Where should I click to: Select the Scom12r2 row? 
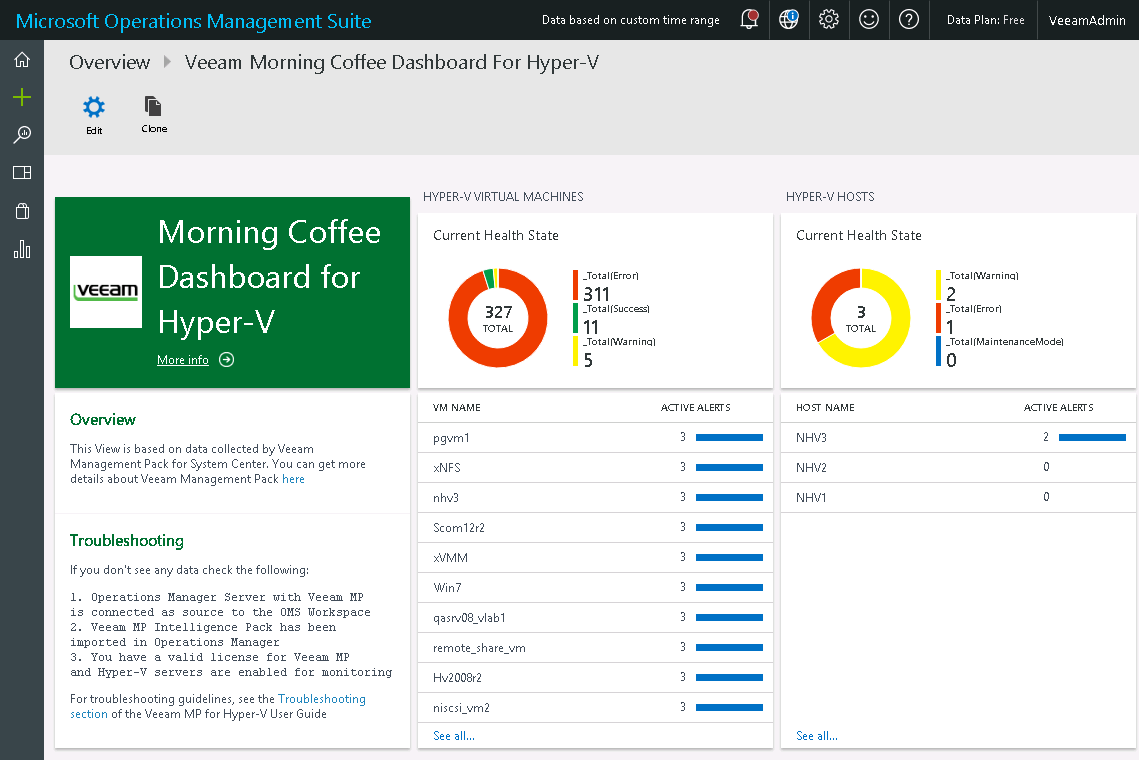coord(596,527)
